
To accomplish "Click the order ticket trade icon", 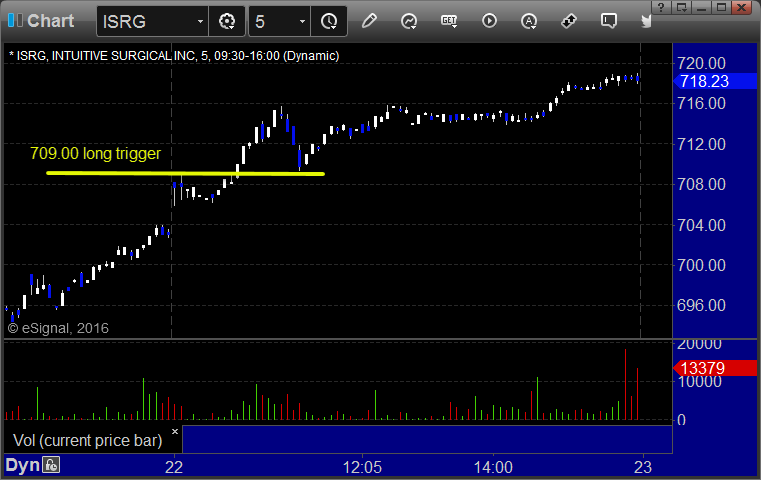I will (x=569, y=21).
